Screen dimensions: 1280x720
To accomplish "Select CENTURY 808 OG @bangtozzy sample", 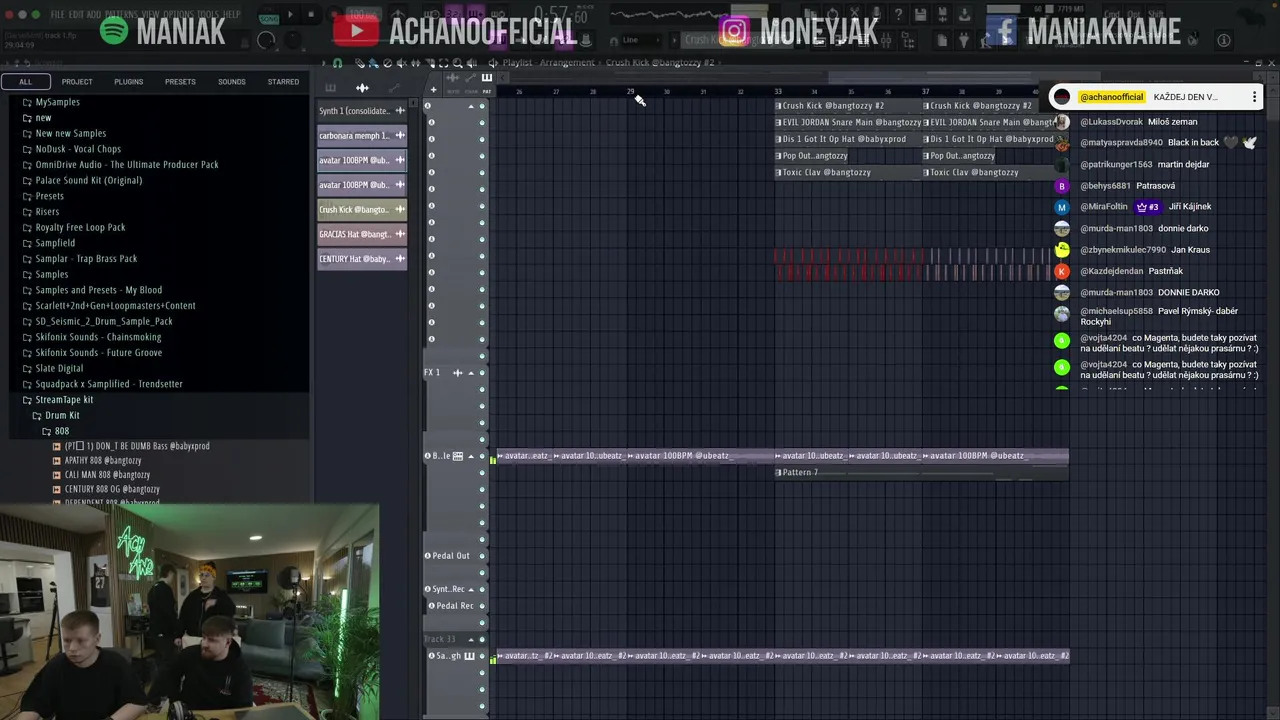I will pos(112,489).
